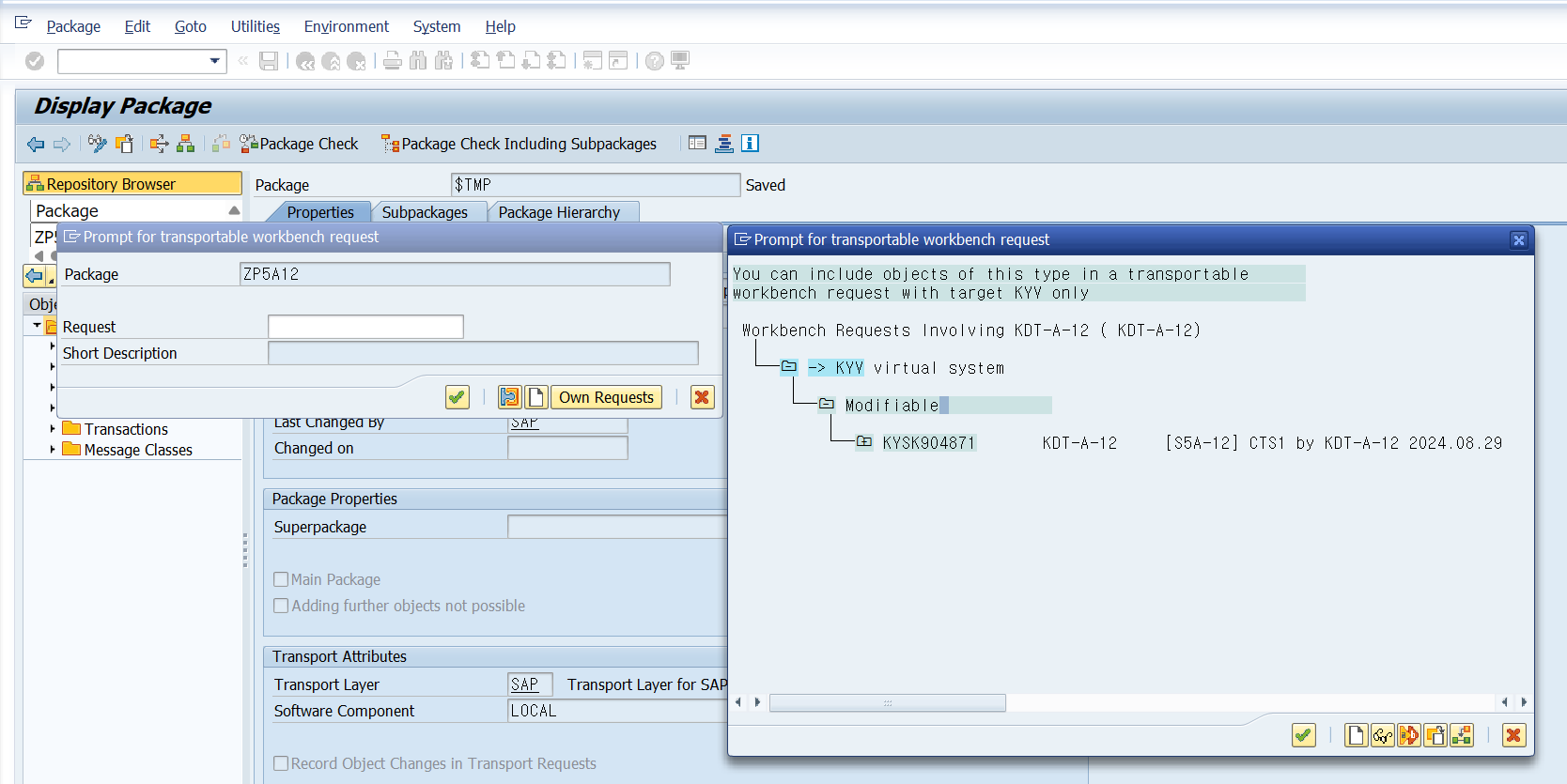Open the Help menu
This screenshot has width=1567, height=784.
click(500, 26)
